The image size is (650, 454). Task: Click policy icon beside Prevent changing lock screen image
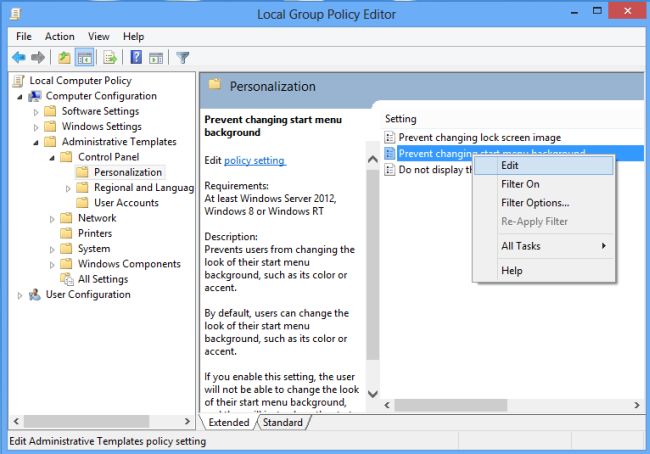(389, 137)
